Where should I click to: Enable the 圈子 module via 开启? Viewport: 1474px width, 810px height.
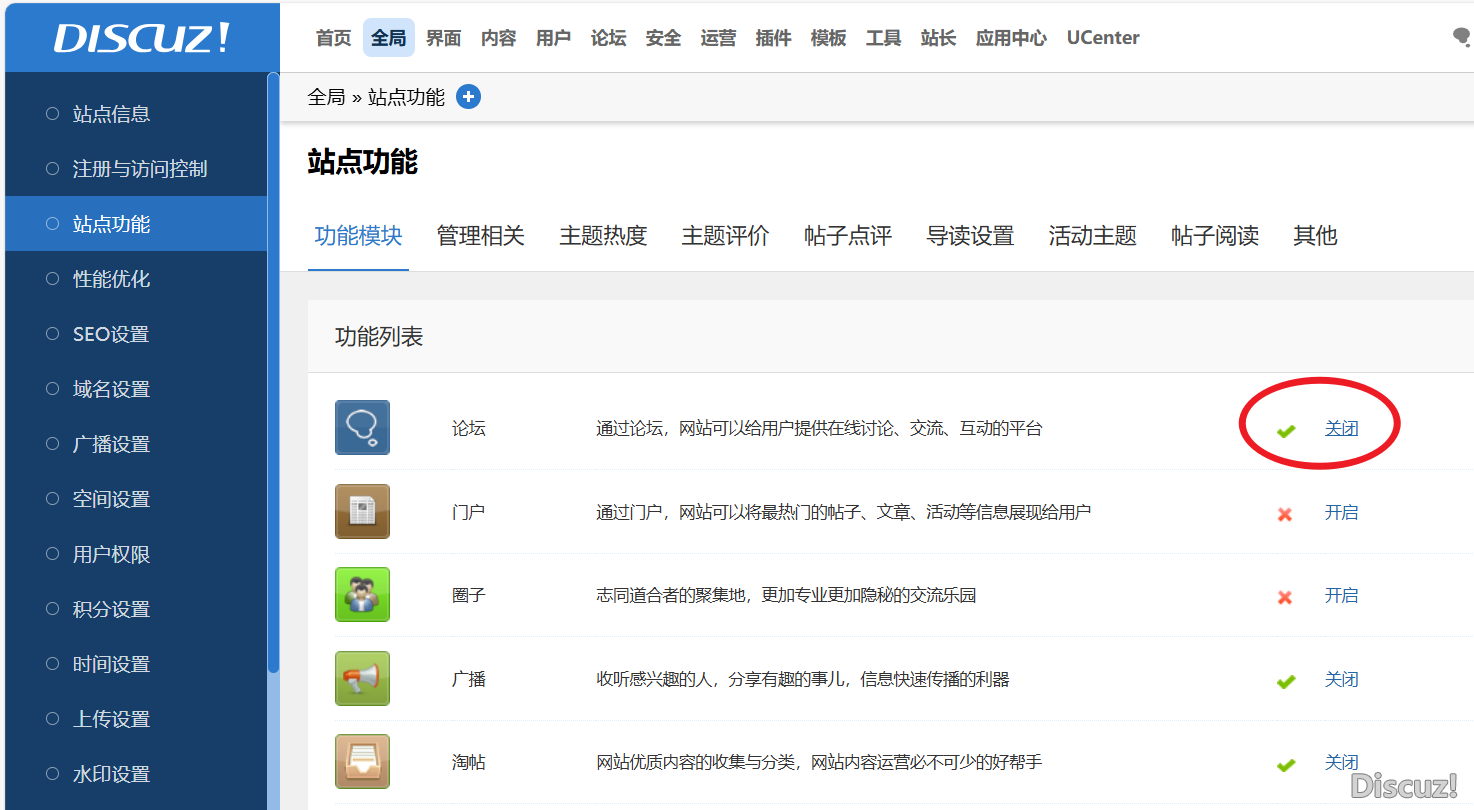[x=1341, y=595]
